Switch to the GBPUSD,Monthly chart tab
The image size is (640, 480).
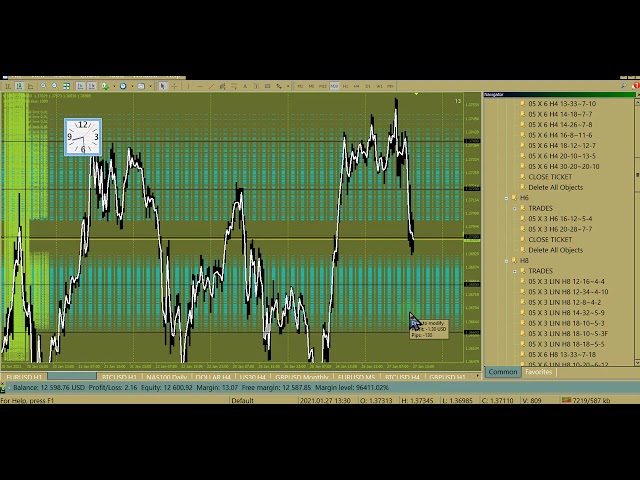coord(301,378)
